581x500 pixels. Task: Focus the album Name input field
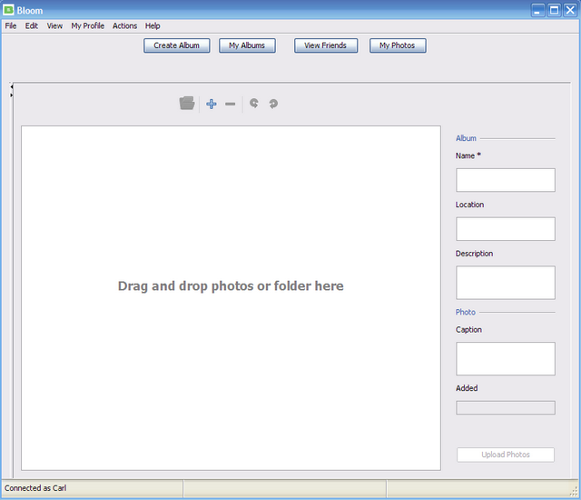pyautogui.click(x=506, y=180)
